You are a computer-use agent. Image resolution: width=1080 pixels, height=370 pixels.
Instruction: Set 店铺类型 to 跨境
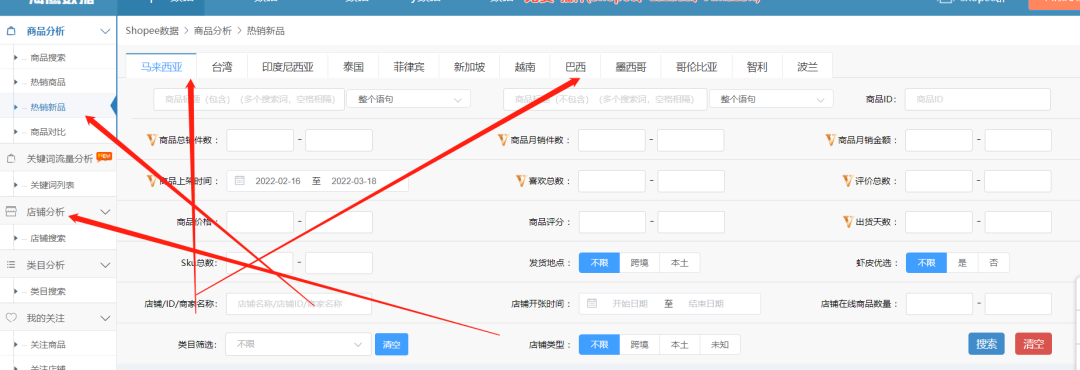point(640,345)
